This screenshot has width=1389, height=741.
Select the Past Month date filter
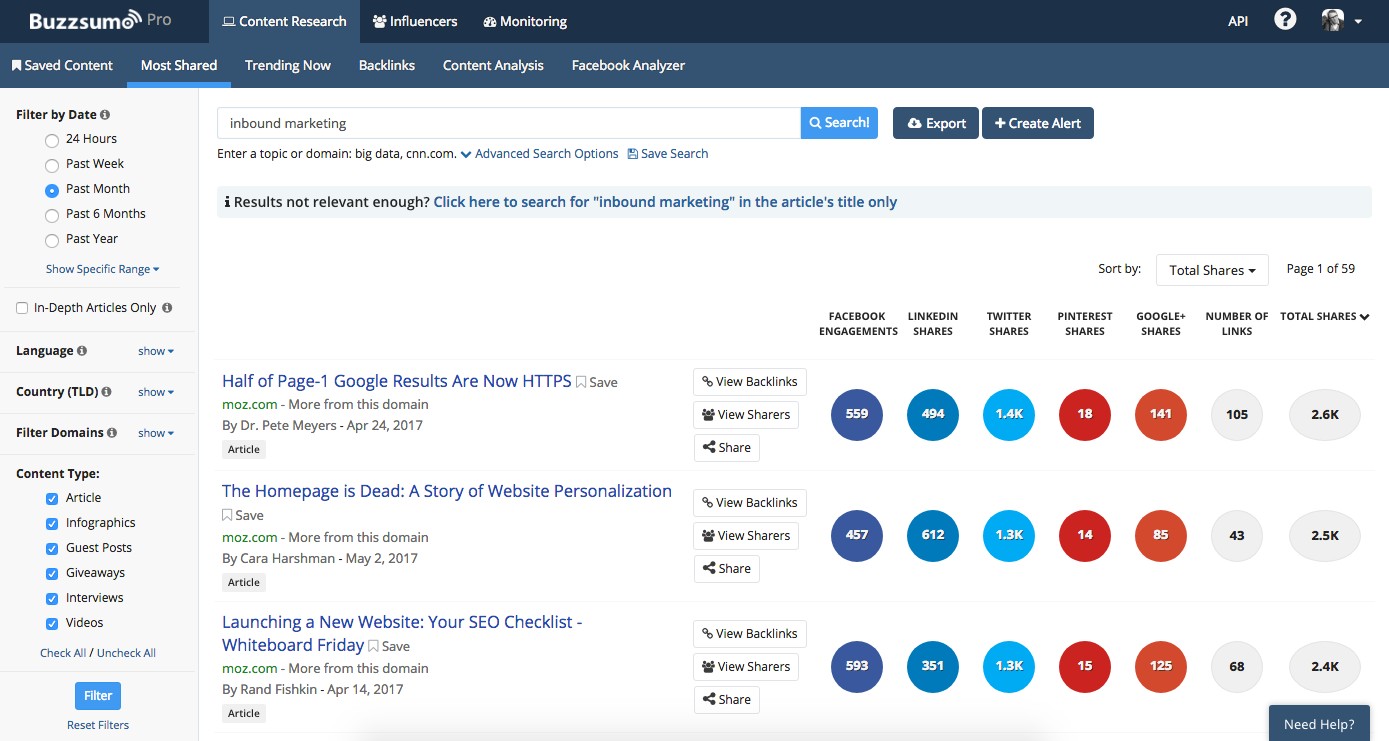coord(52,190)
